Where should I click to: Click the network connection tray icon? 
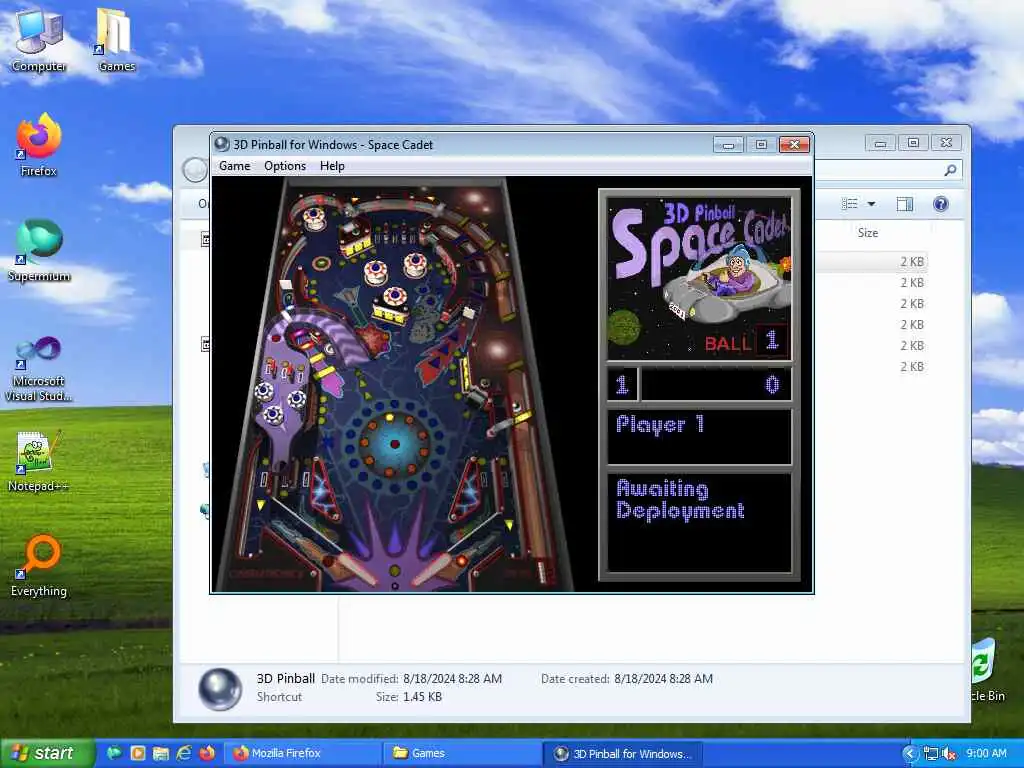tap(931, 754)
